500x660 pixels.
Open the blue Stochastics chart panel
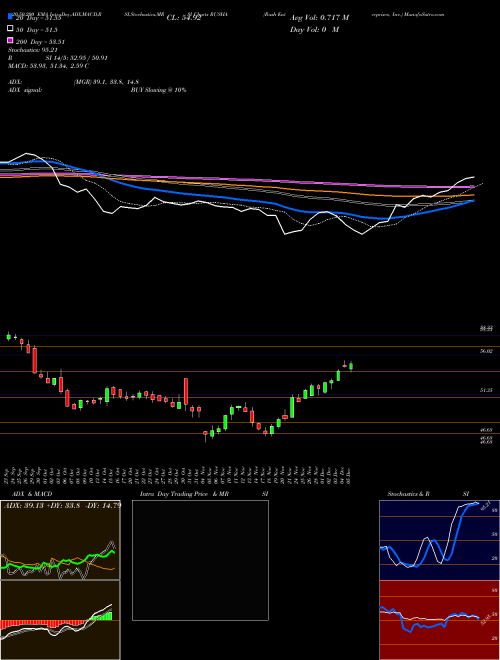pyautogui.click(x=439, y=540)
